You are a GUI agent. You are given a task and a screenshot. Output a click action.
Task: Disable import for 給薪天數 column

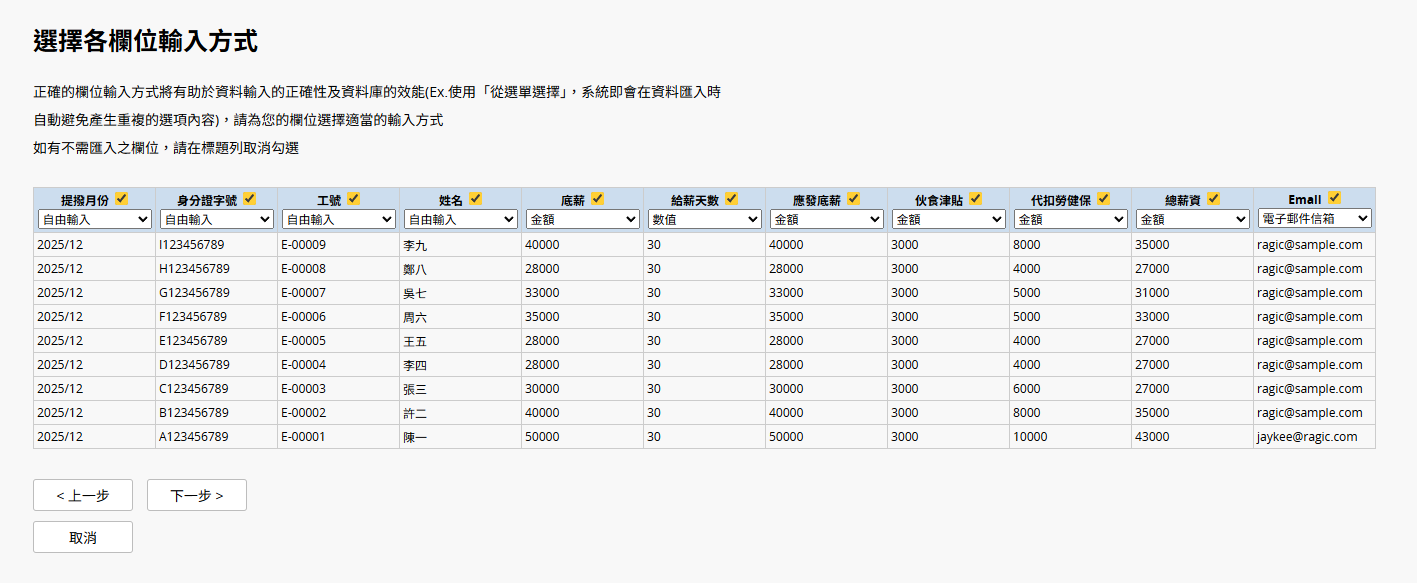(x=732, y=199)
